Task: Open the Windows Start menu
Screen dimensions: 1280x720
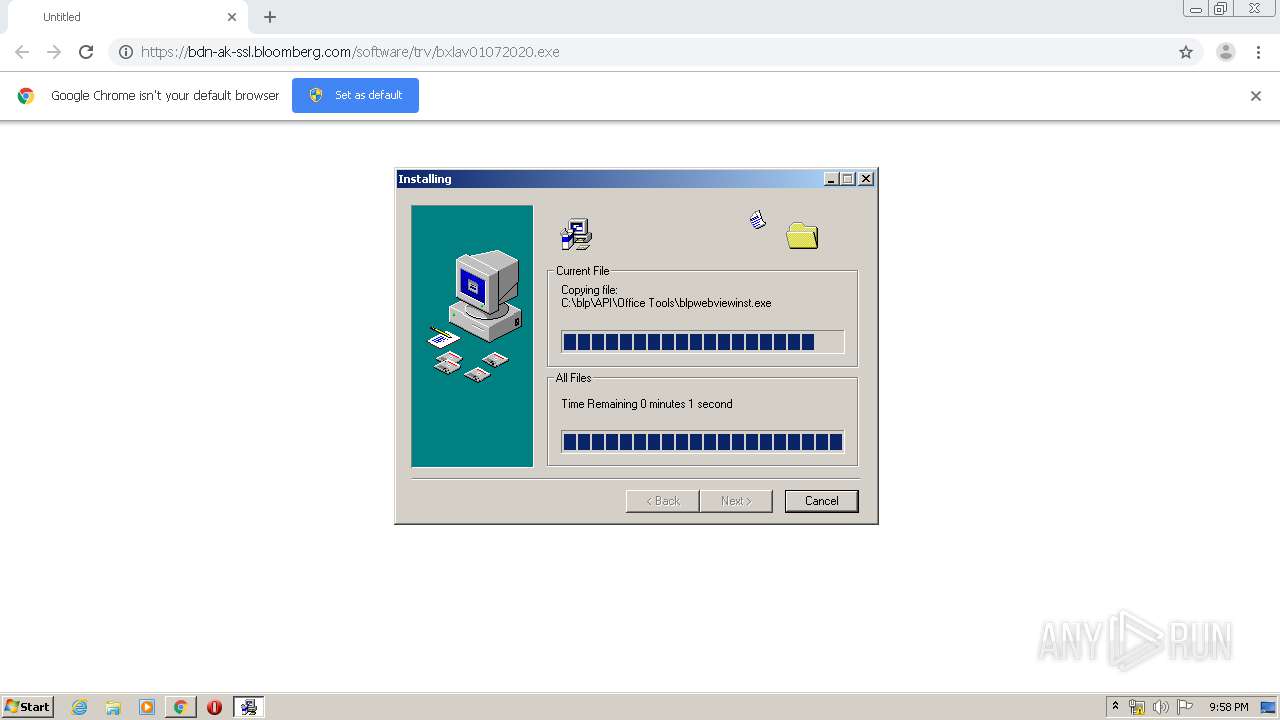Action: [x=28, y=707]
